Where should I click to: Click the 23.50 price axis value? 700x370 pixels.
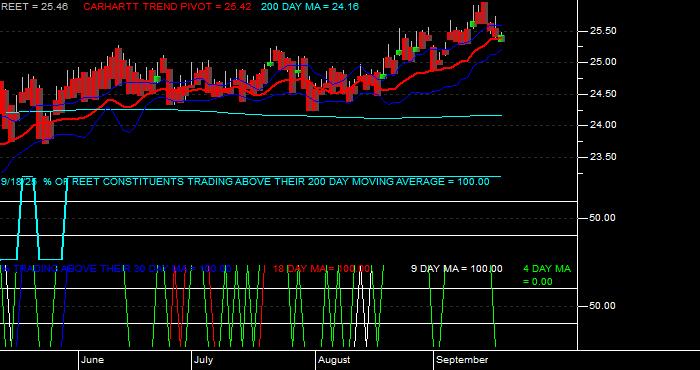click(604, 157)
